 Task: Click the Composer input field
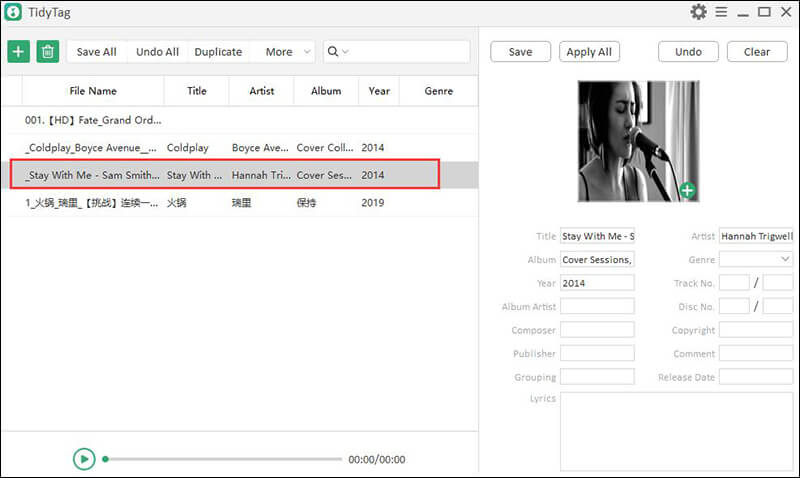(597, 330)
